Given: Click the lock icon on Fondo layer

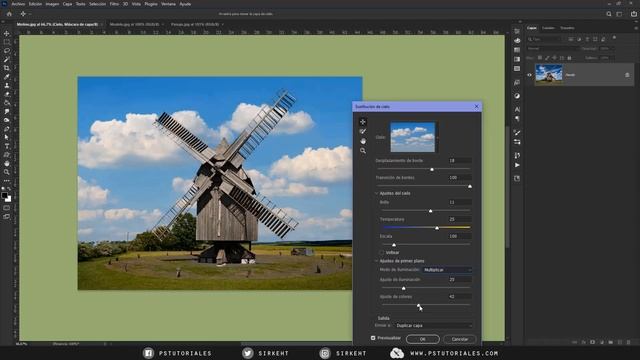Looking at the screenshot, I should [627, 75].
